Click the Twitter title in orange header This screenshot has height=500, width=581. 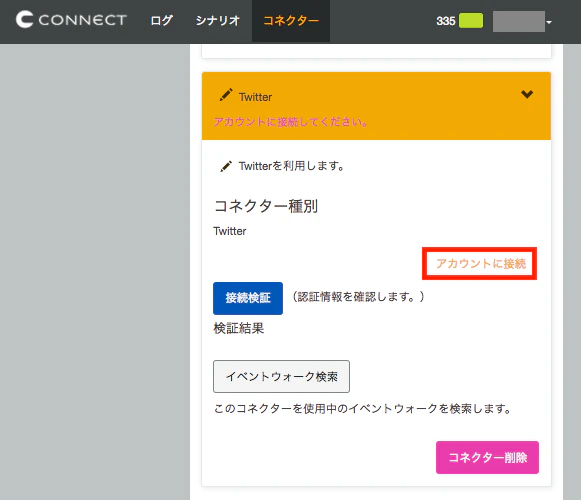coord(255,97)
